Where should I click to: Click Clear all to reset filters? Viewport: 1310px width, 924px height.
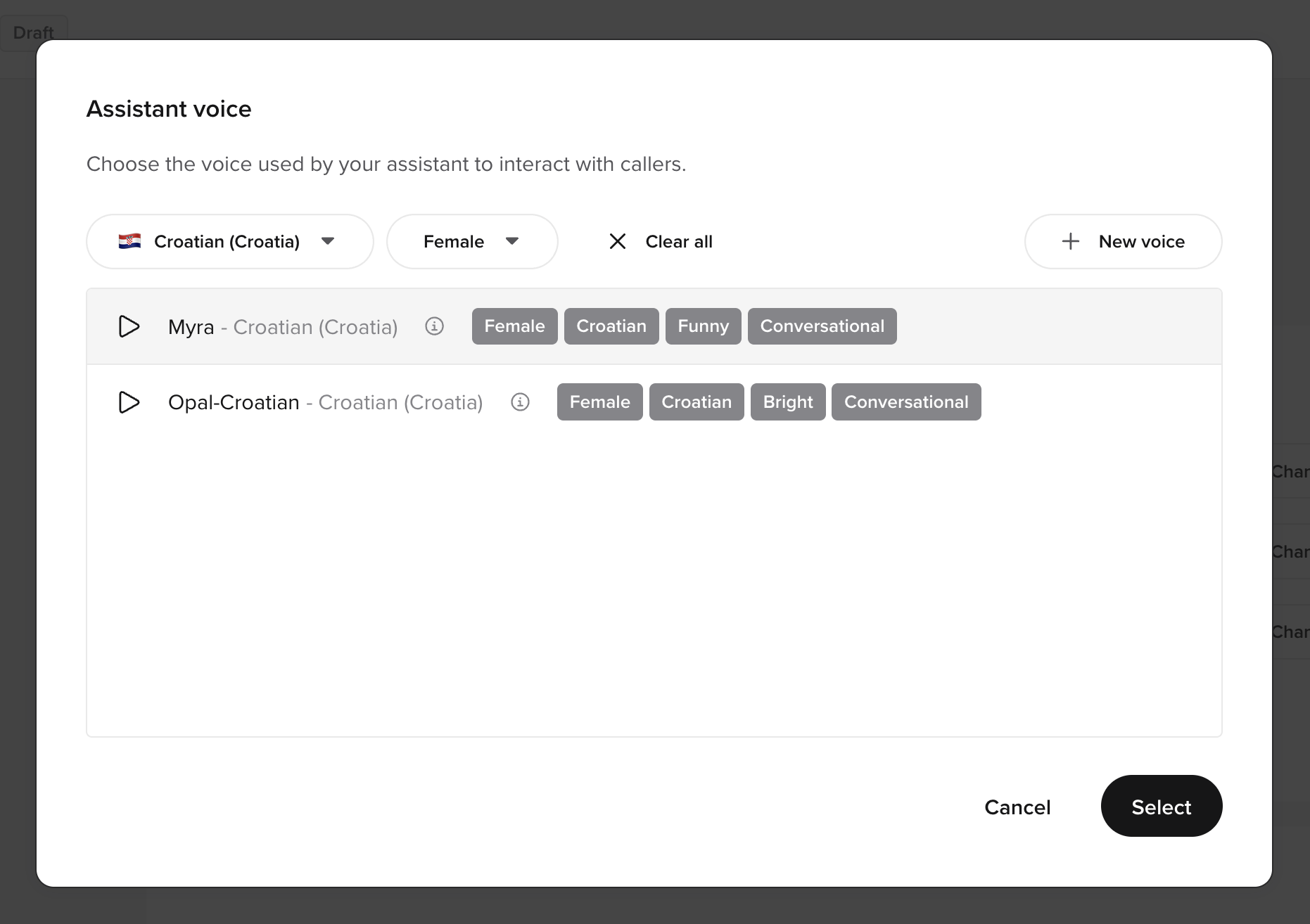(x=679, y=241)
